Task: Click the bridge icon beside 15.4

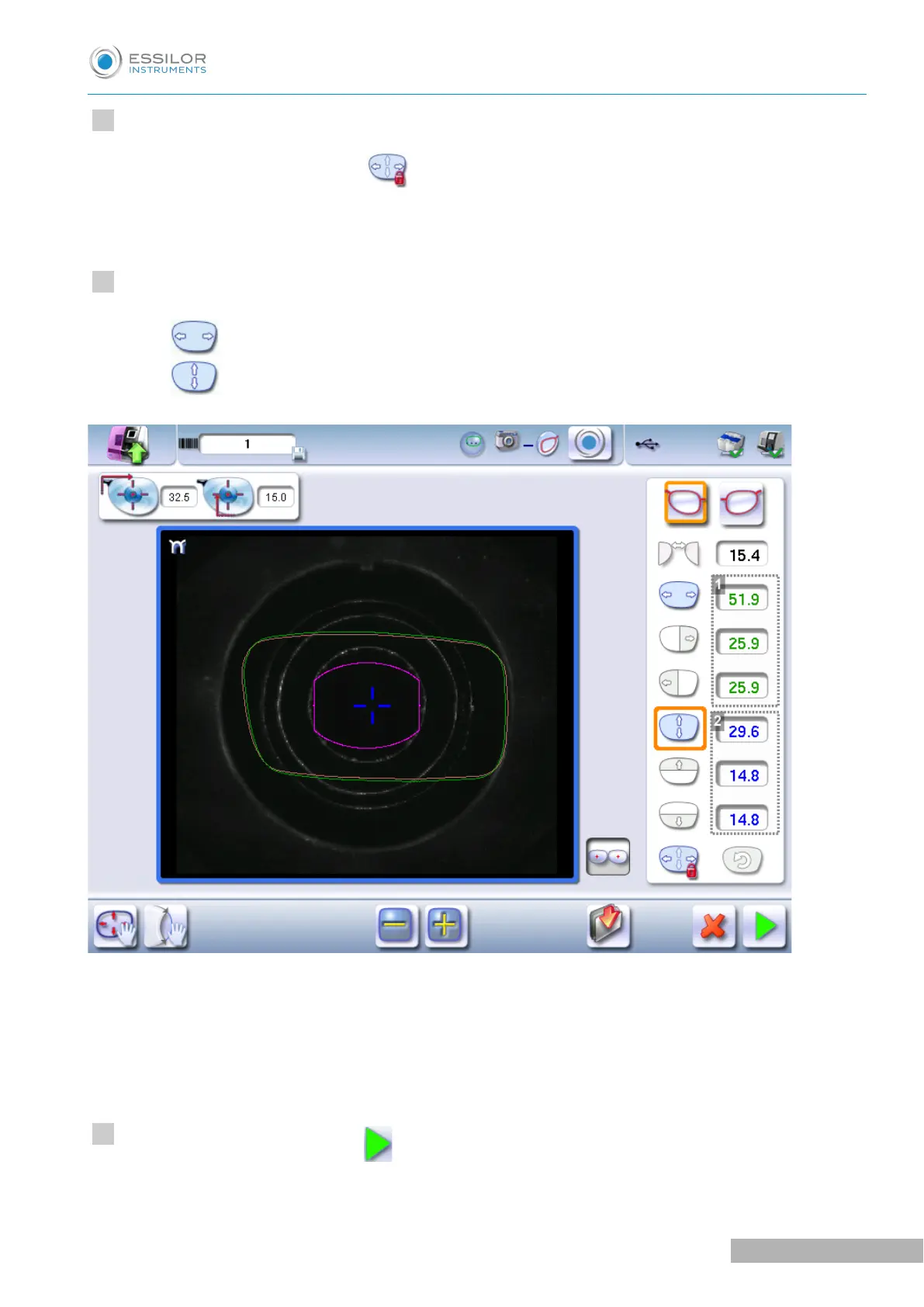Action: click(679, 553)
